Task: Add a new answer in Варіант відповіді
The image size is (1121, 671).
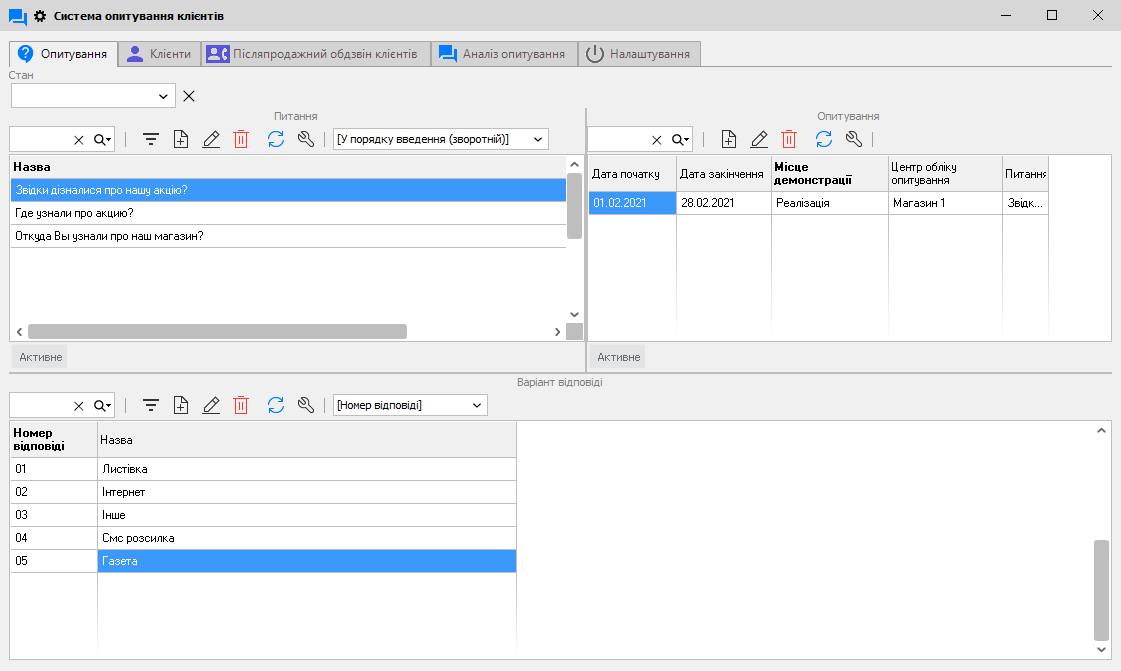Action: [181, 405]
